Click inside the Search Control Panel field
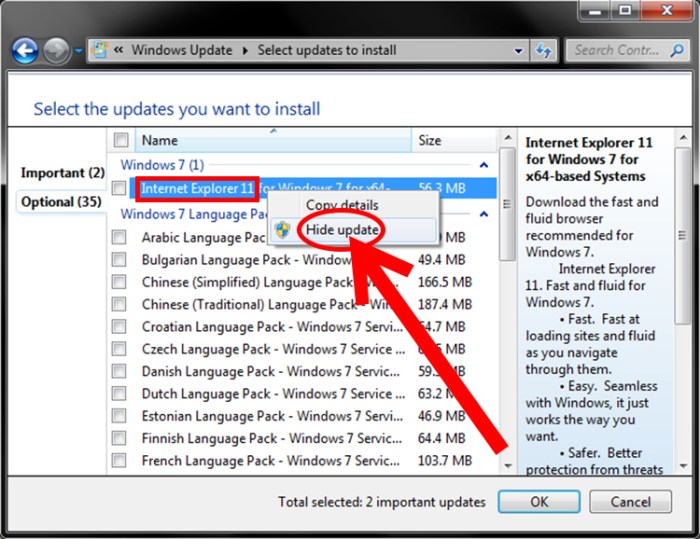The height and width of the screenshot is (539, 700). point(615,50)
